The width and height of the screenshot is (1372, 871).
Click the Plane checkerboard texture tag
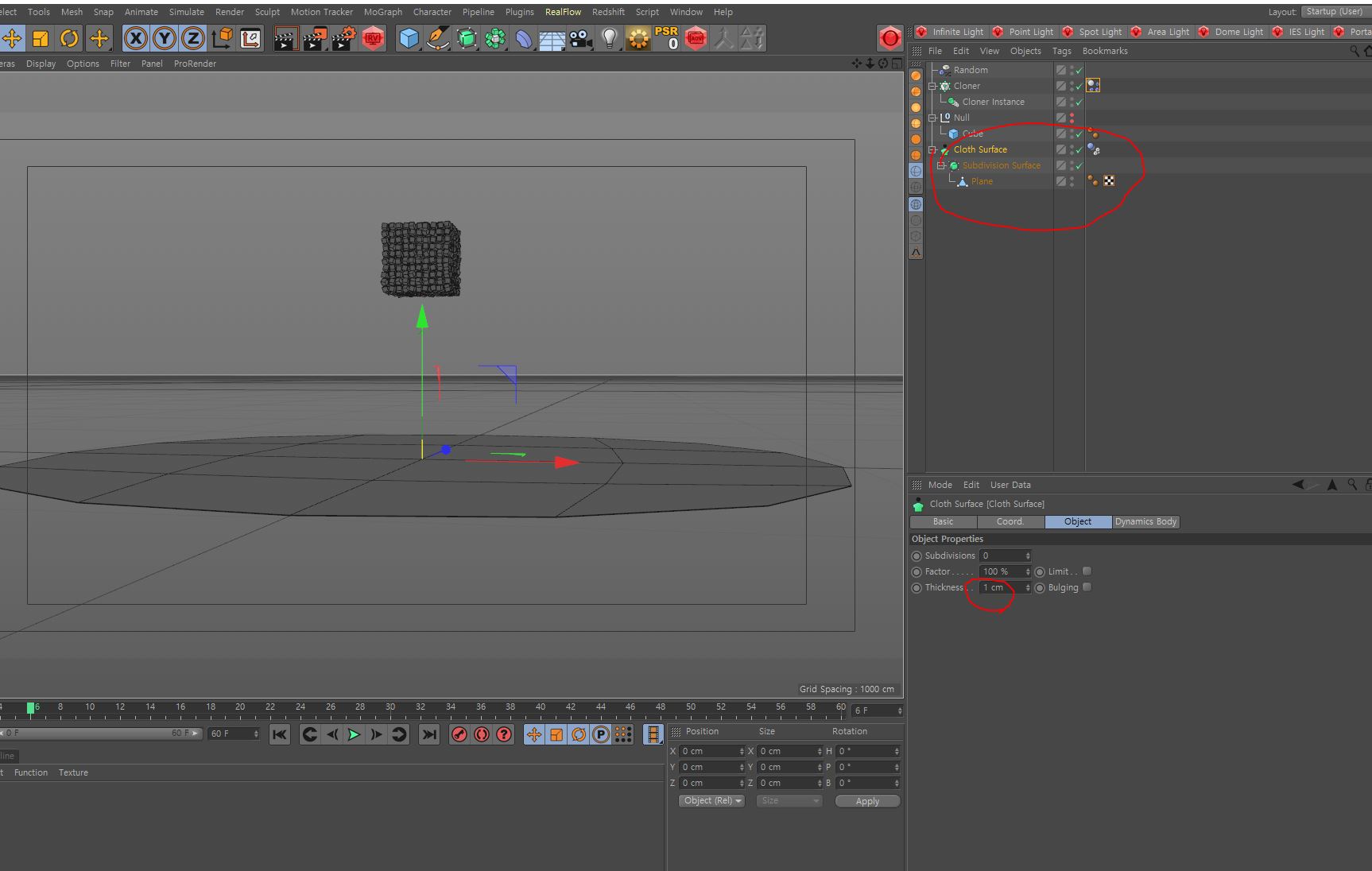[x=1109, y=181]
